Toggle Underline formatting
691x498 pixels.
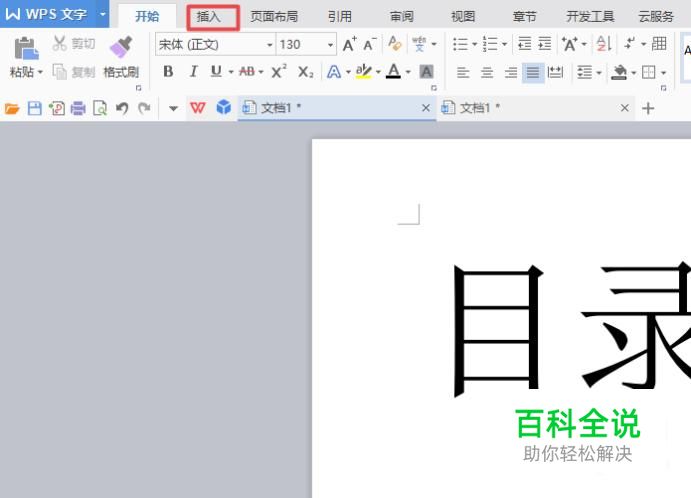[216, 71]
